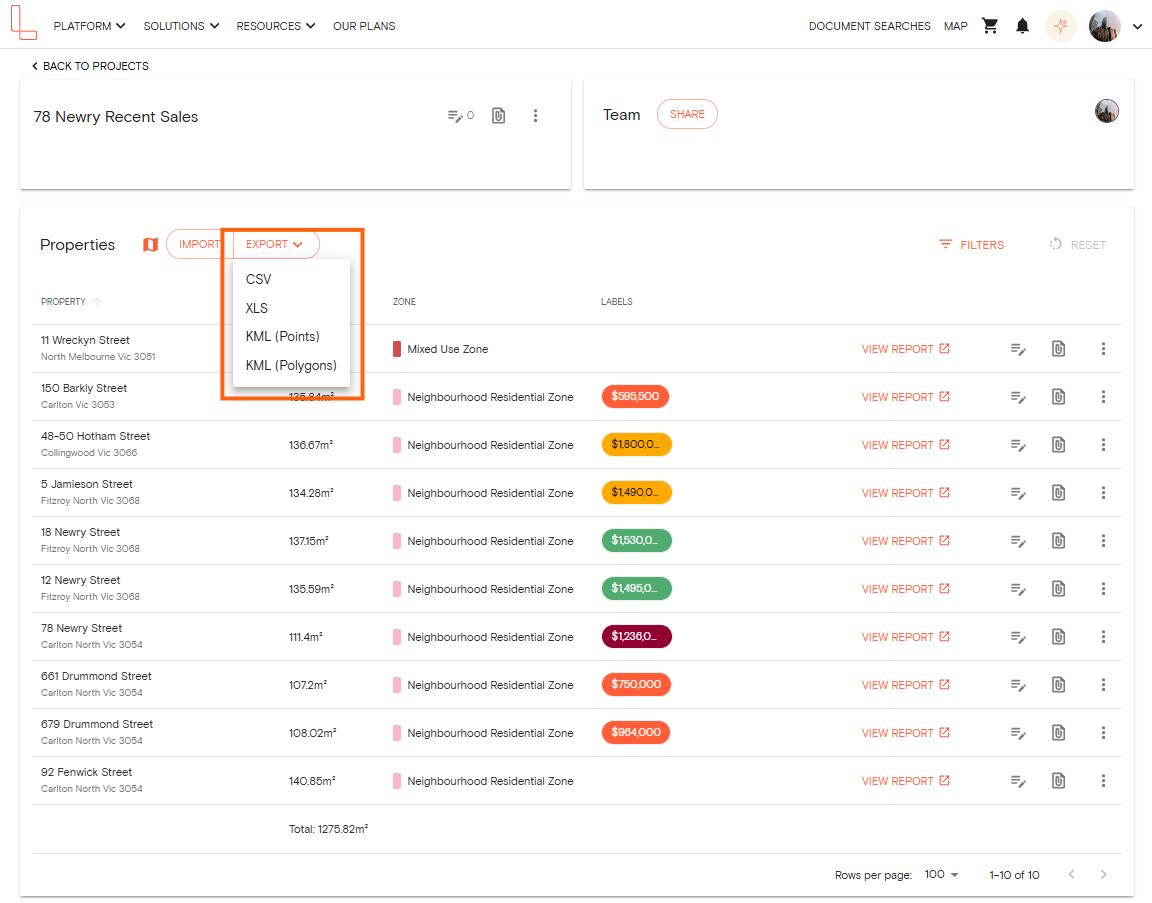Expand account menu chevron beside avatar

(x=1137, y=26)
